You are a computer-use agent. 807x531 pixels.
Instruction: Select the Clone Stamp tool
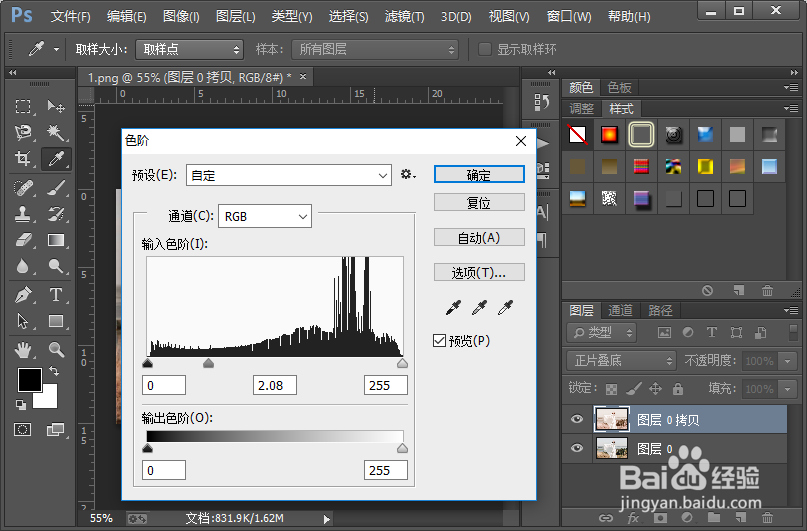coord(23,214)
